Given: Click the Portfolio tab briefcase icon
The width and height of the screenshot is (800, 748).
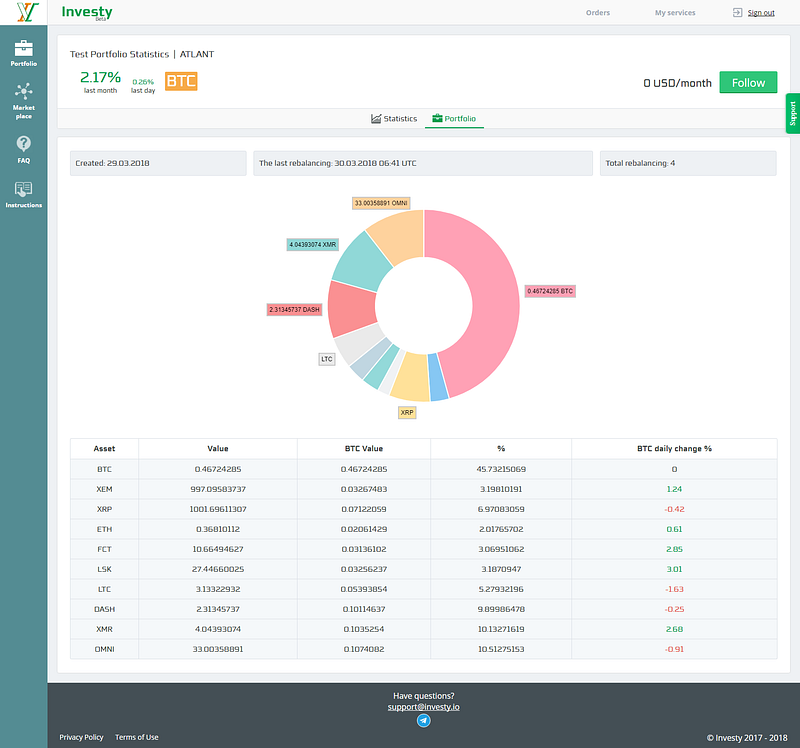Looking at the screenshot, I should tap(437, 118).
